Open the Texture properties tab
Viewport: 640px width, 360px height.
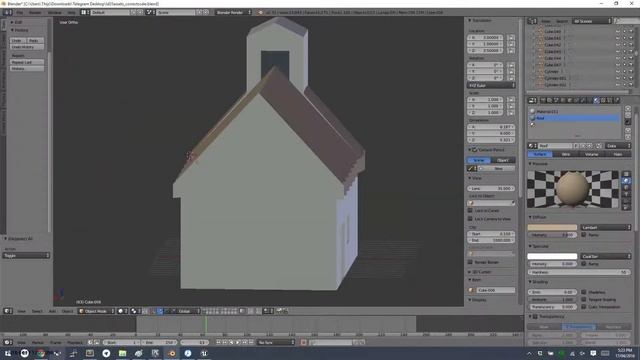coord(603,100)
